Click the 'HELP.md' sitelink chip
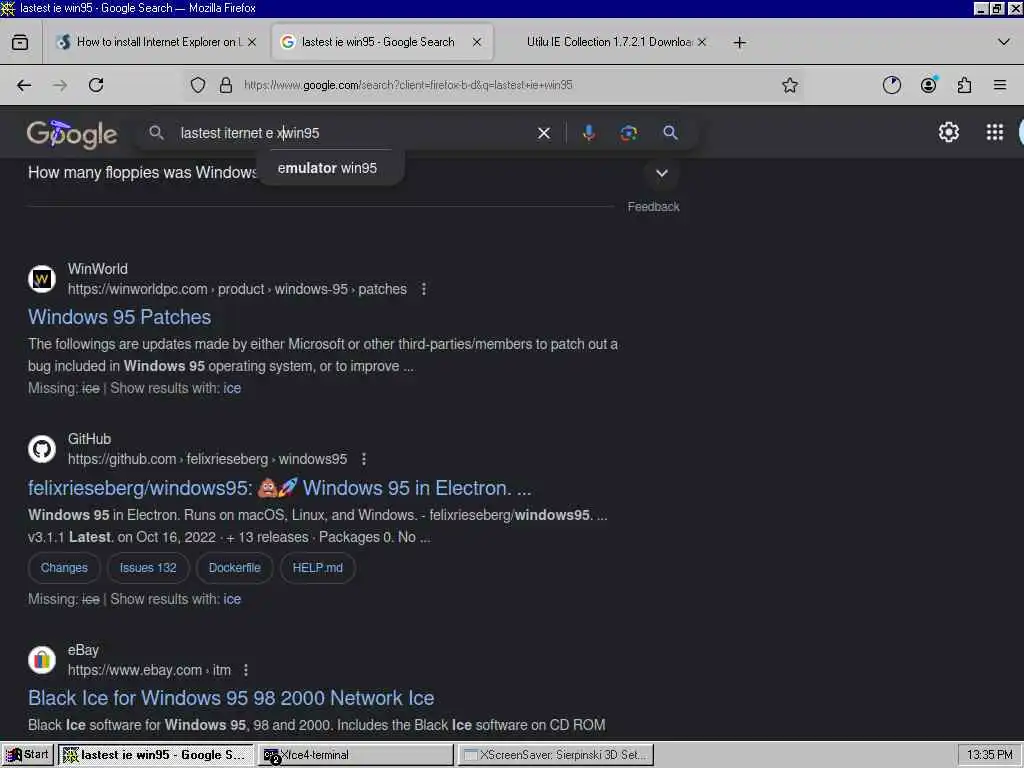This screenshot has width=1024, height=768. click(x=317, y=568)
